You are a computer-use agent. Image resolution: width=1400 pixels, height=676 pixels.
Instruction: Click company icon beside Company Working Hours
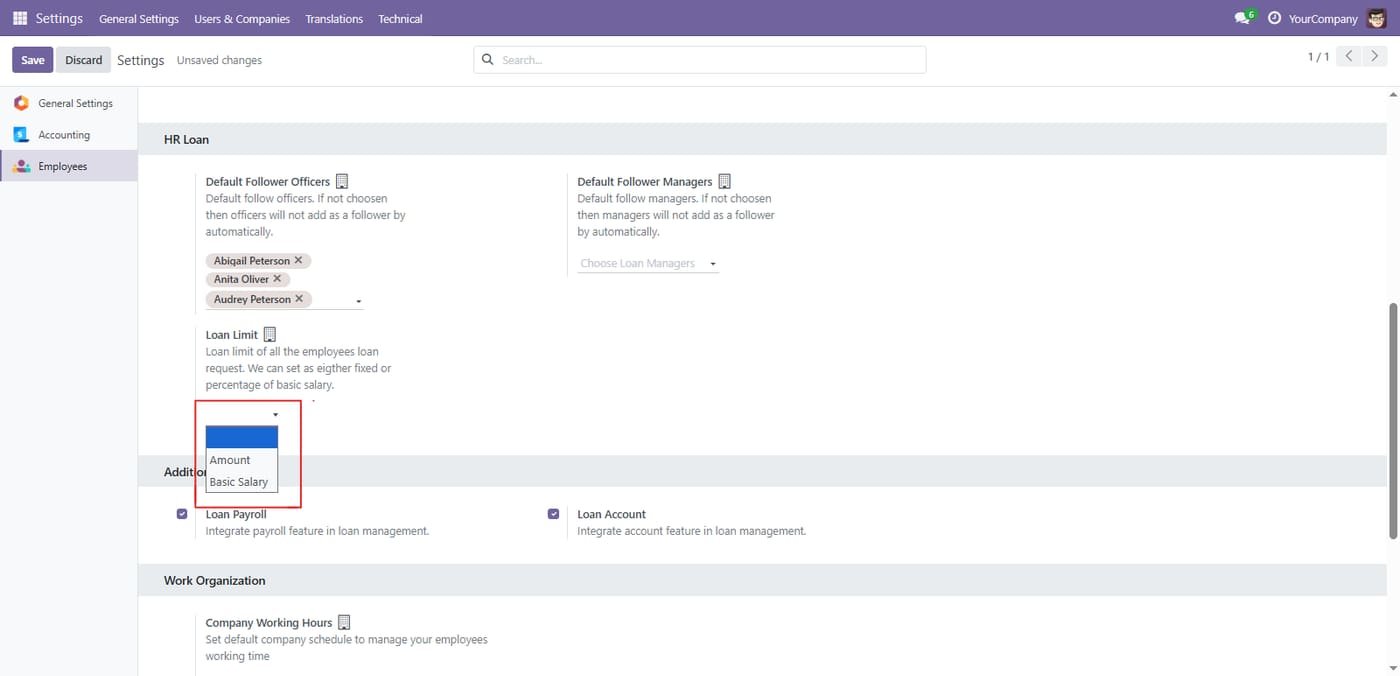(x=344, y=622)
